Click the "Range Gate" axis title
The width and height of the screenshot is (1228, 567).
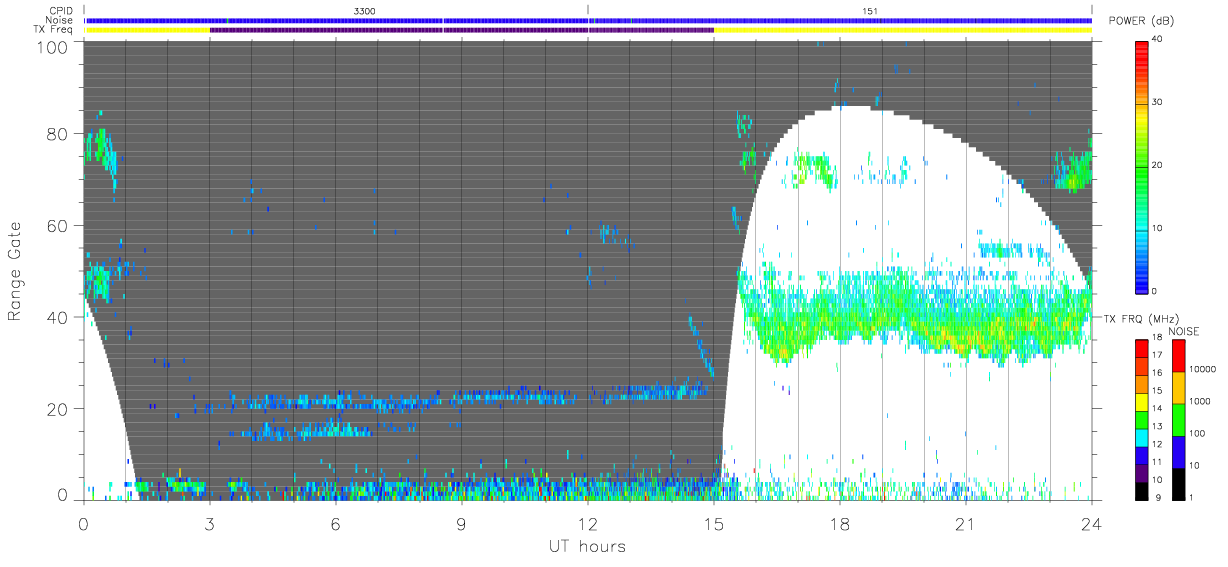pyautogui.click(x=15, y=272)
